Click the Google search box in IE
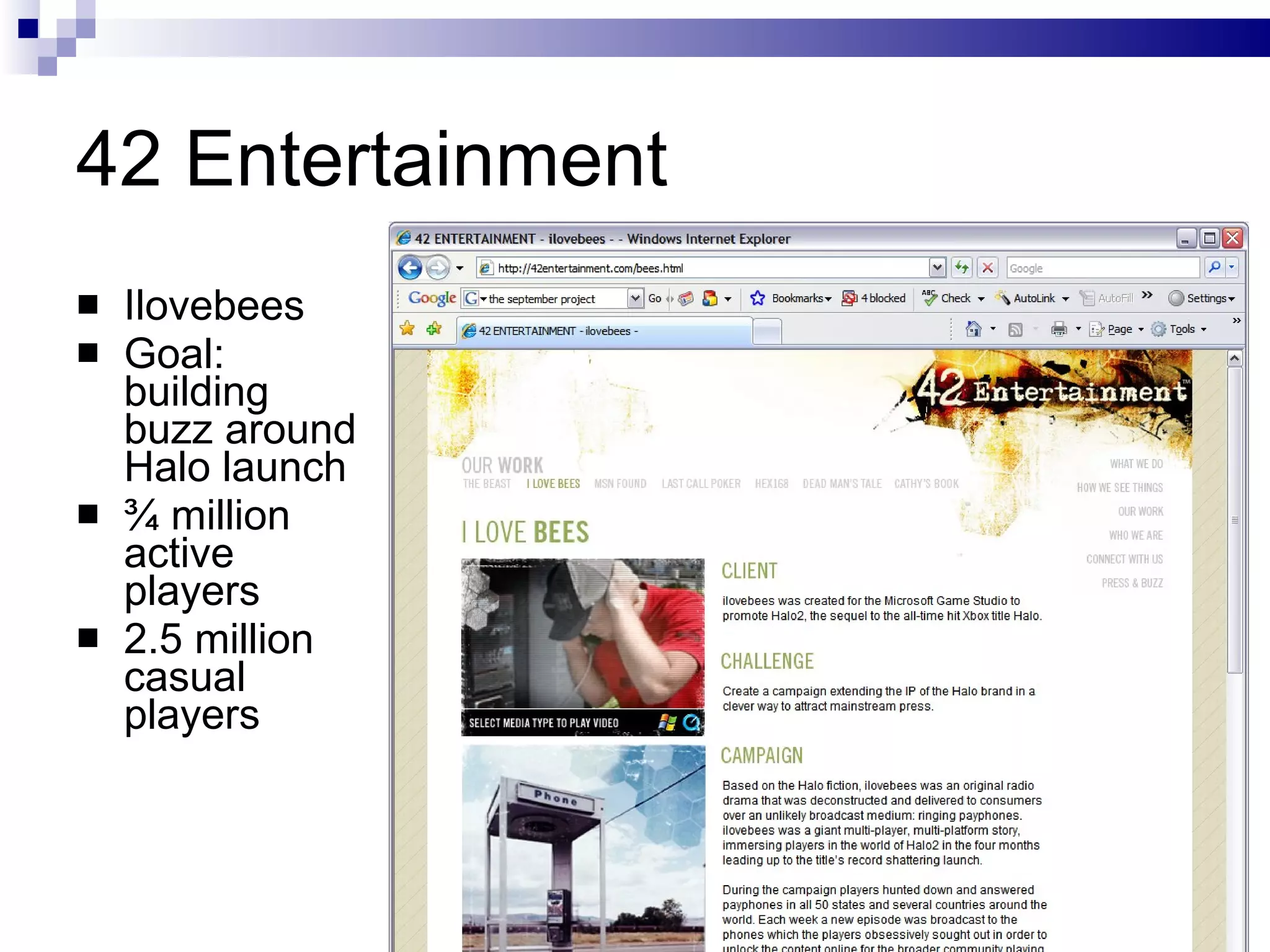1270x952 pixels. click(1103, 268)
